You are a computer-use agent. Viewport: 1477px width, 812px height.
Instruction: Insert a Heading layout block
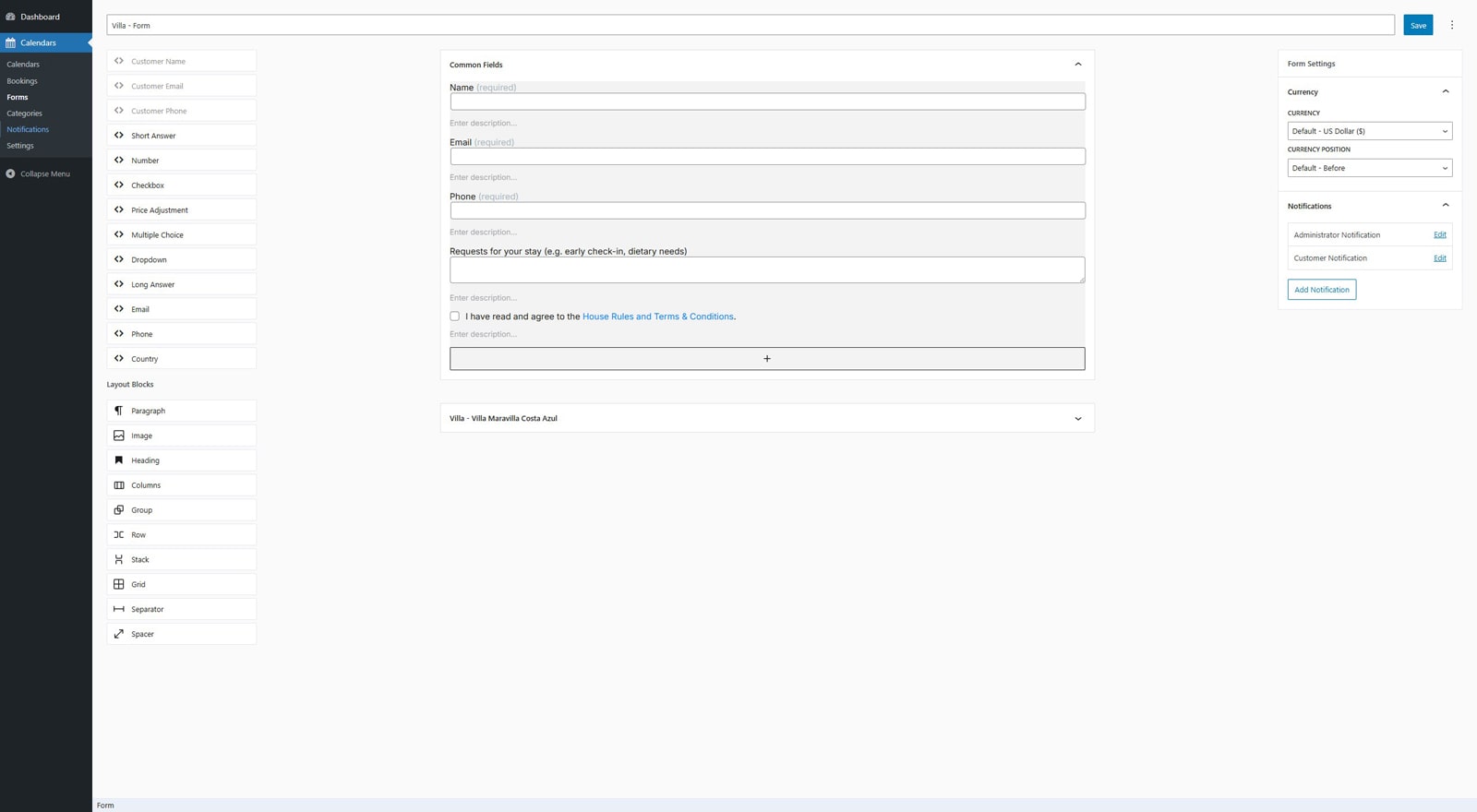(x=181, y=460)
